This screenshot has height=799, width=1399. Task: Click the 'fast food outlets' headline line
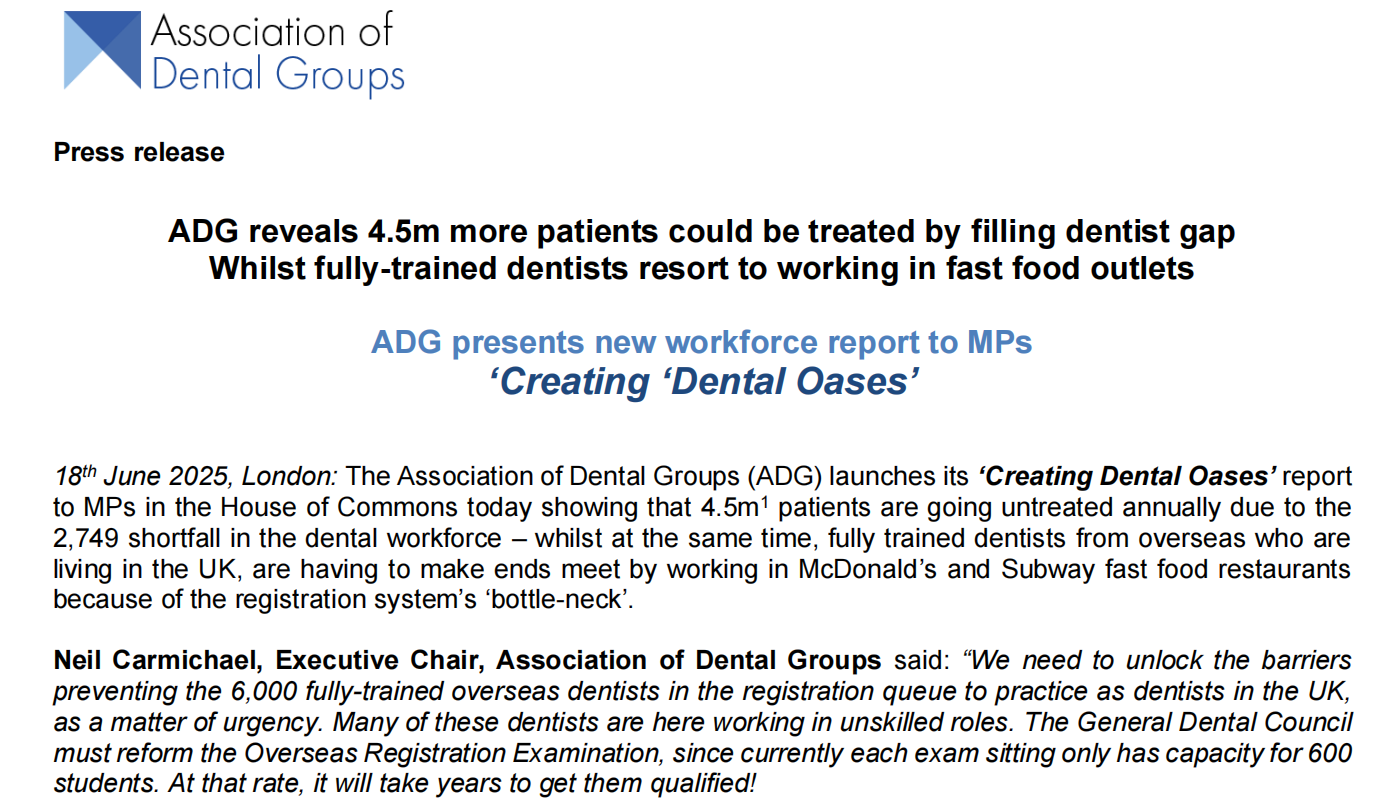coord(701,269)
